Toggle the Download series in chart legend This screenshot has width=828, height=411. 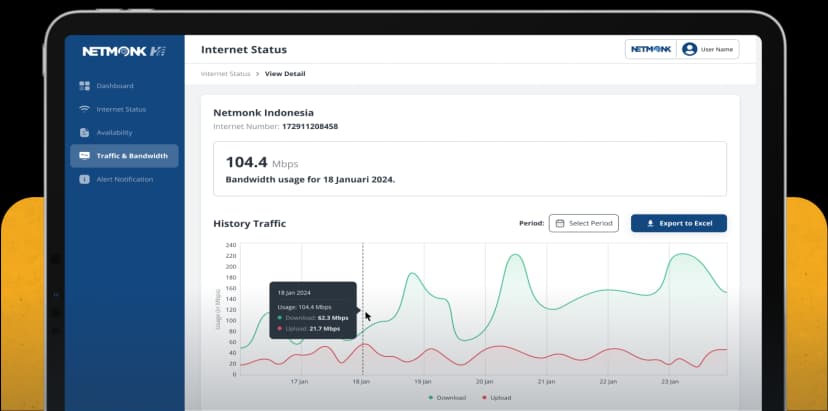click(447, 397)
